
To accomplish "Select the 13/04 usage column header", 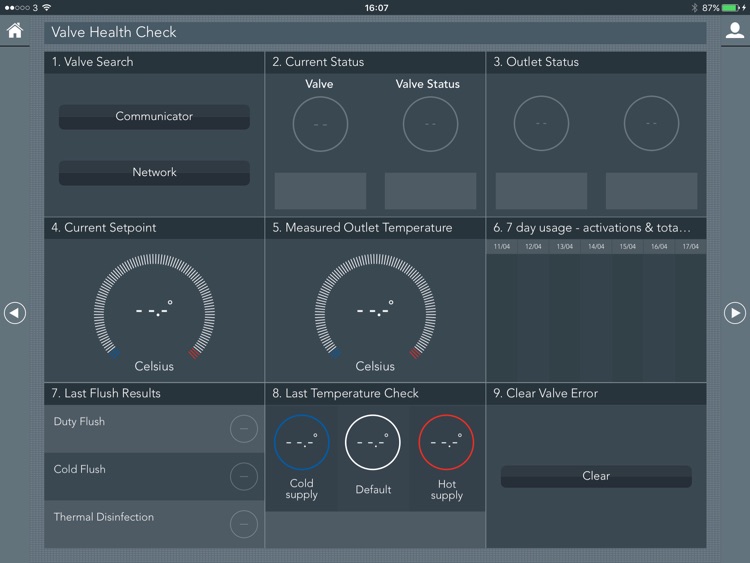I will pyautogui.click(x=564, y=246).
